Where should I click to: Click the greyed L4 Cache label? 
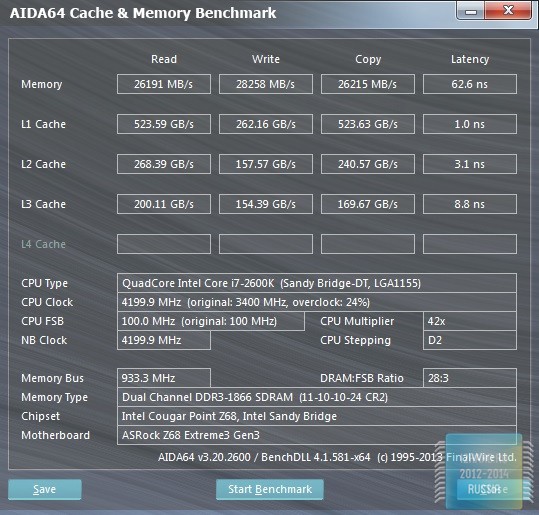click(x=43, y=244)
